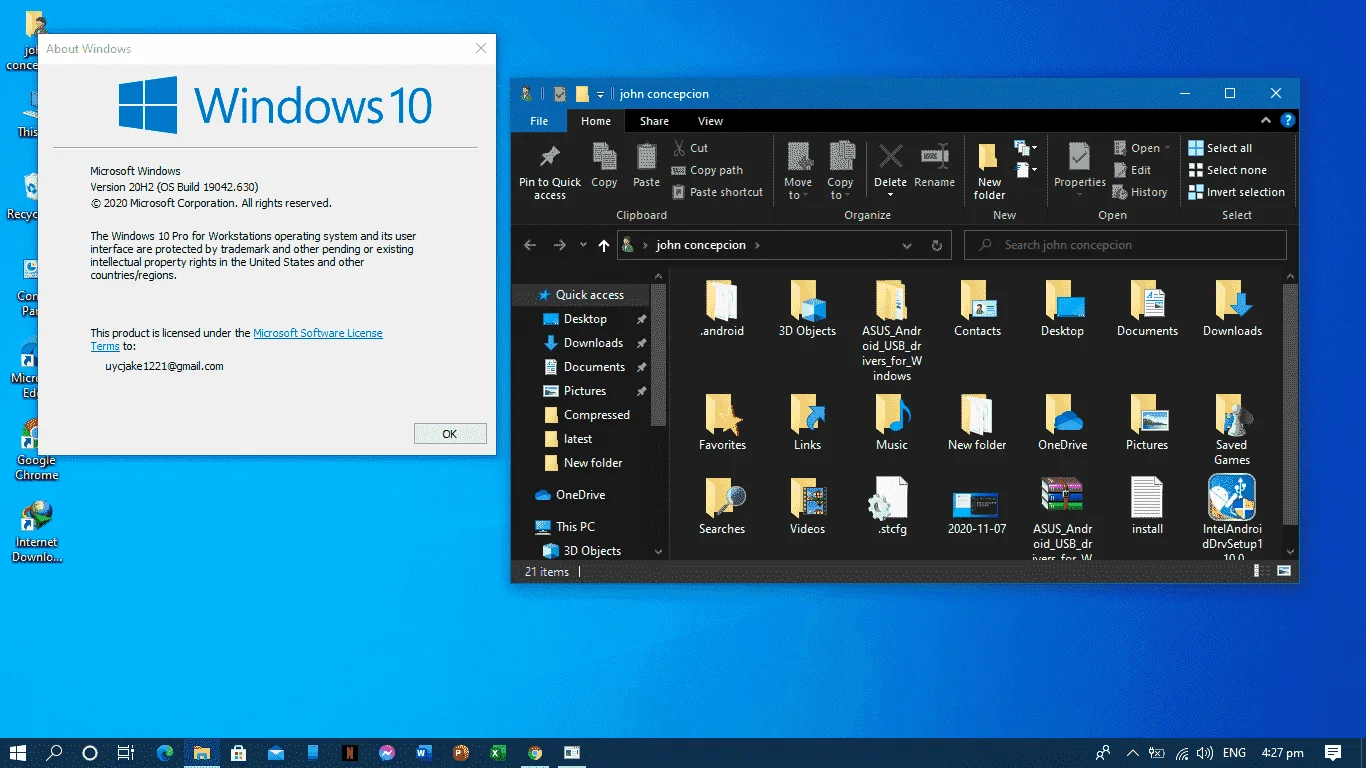Image resolution: width=1366 pixels, height=768 pixels.
Task: Open Quick access in the navigation pane
Action: (x=589, y=295)
